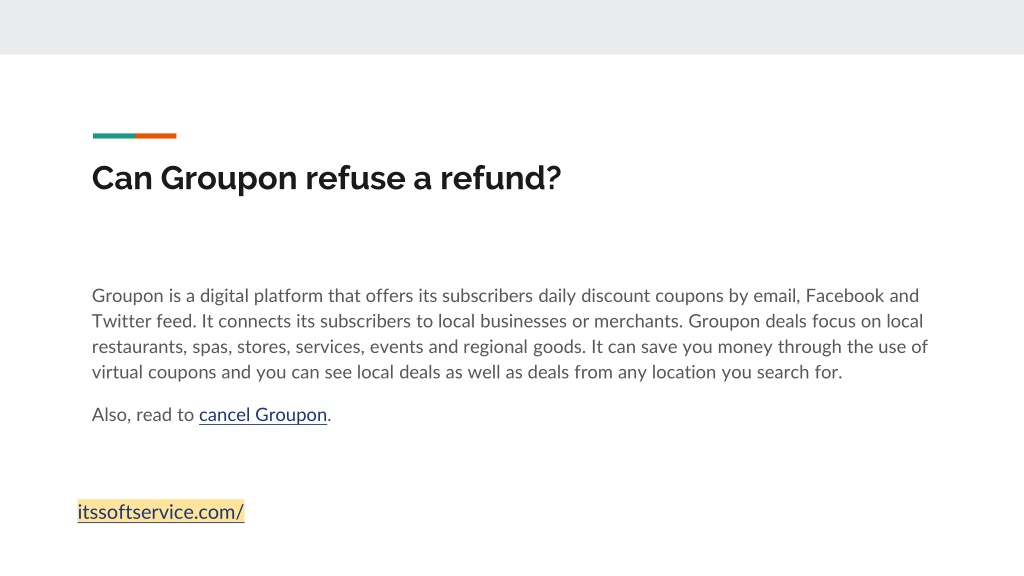
Task: Click the gray header band at the top
Action: click(512, 27)
